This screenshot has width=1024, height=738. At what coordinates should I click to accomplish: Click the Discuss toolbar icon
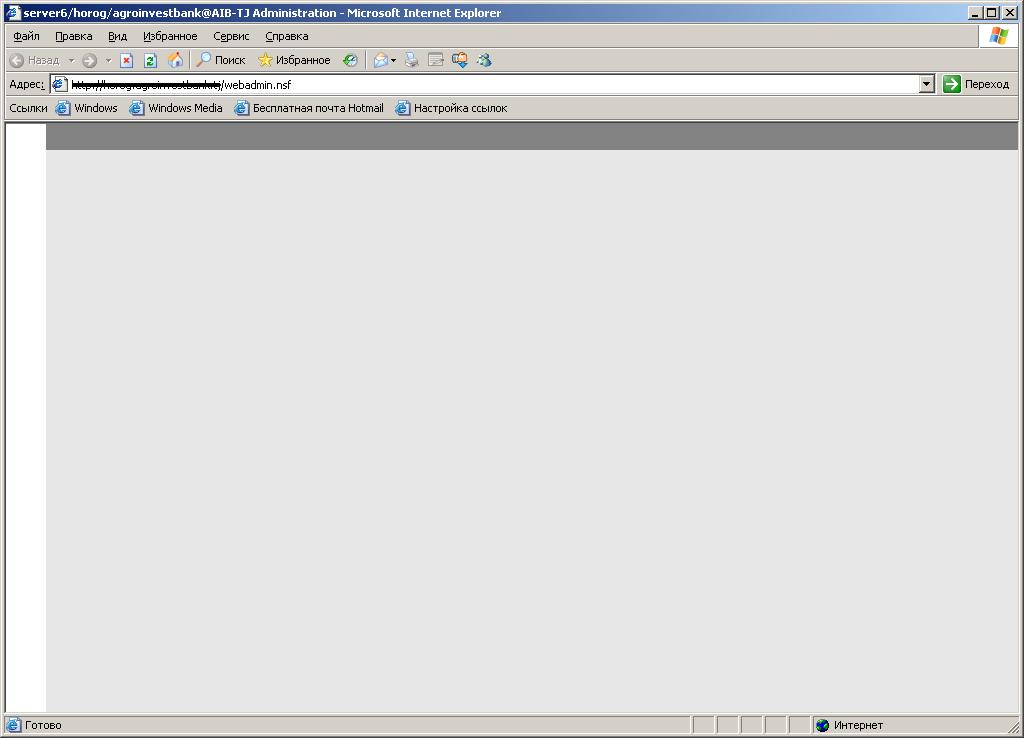pyautogui.click(x=460, y=60)
